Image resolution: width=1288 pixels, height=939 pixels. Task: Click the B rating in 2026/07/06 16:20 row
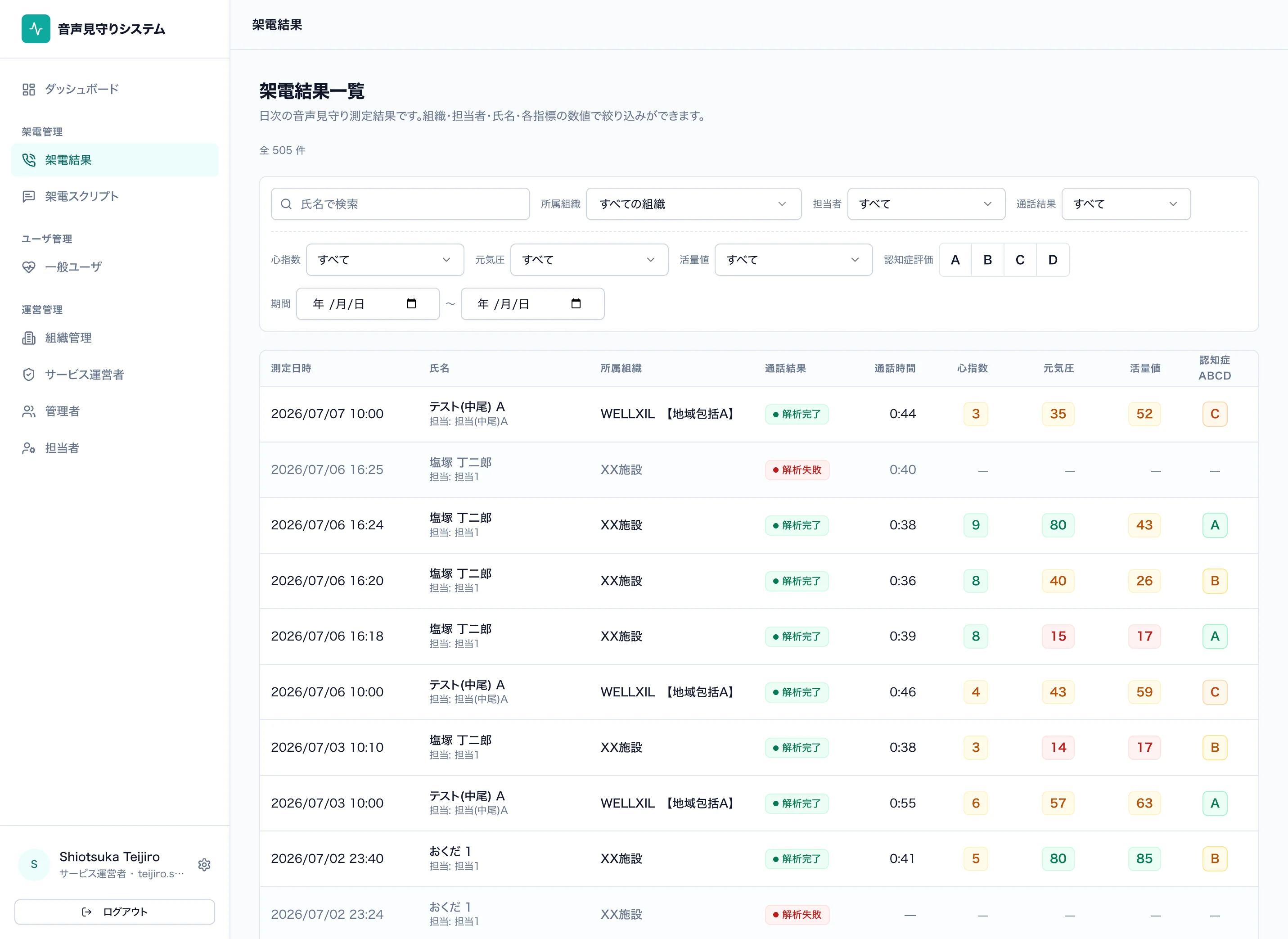[x=1215, y=581]
